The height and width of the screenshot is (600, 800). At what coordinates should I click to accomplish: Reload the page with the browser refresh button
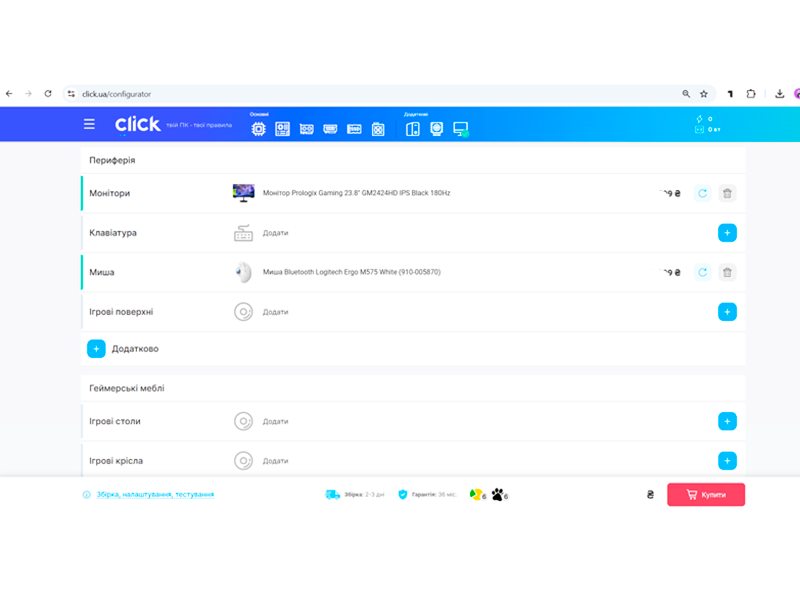pyautogui.click(x=48, y=94)
